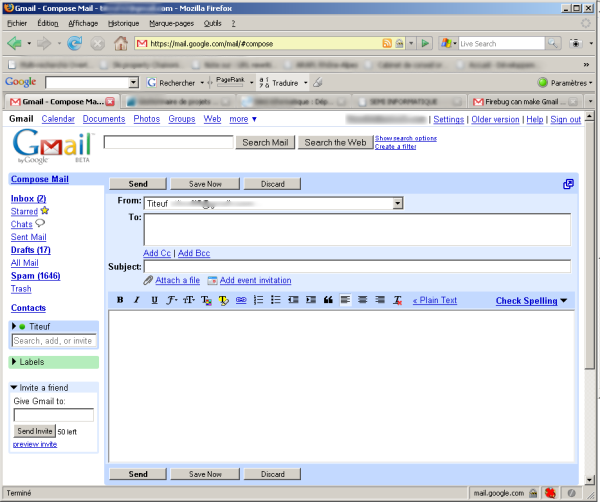This screenshot has height=502, width=600.
Task: Go to home page via house icon
Action: pos(121,43)
